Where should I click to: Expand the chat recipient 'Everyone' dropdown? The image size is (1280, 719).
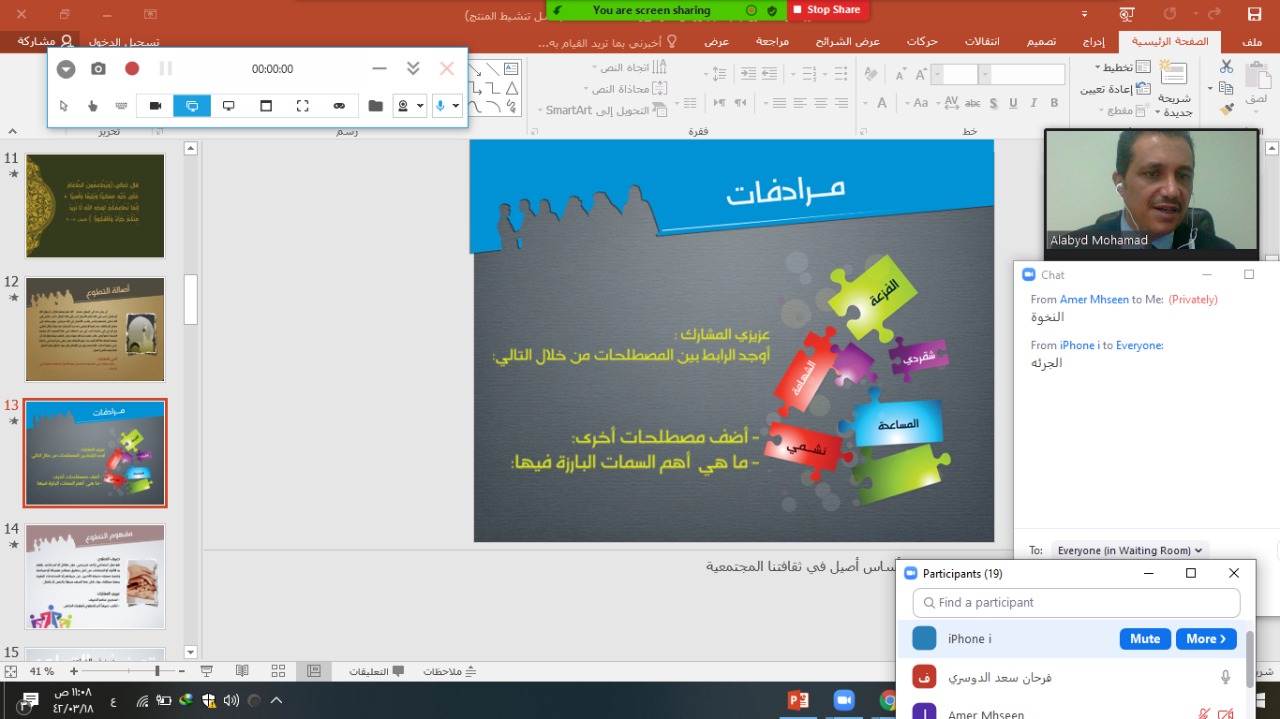1129,550
